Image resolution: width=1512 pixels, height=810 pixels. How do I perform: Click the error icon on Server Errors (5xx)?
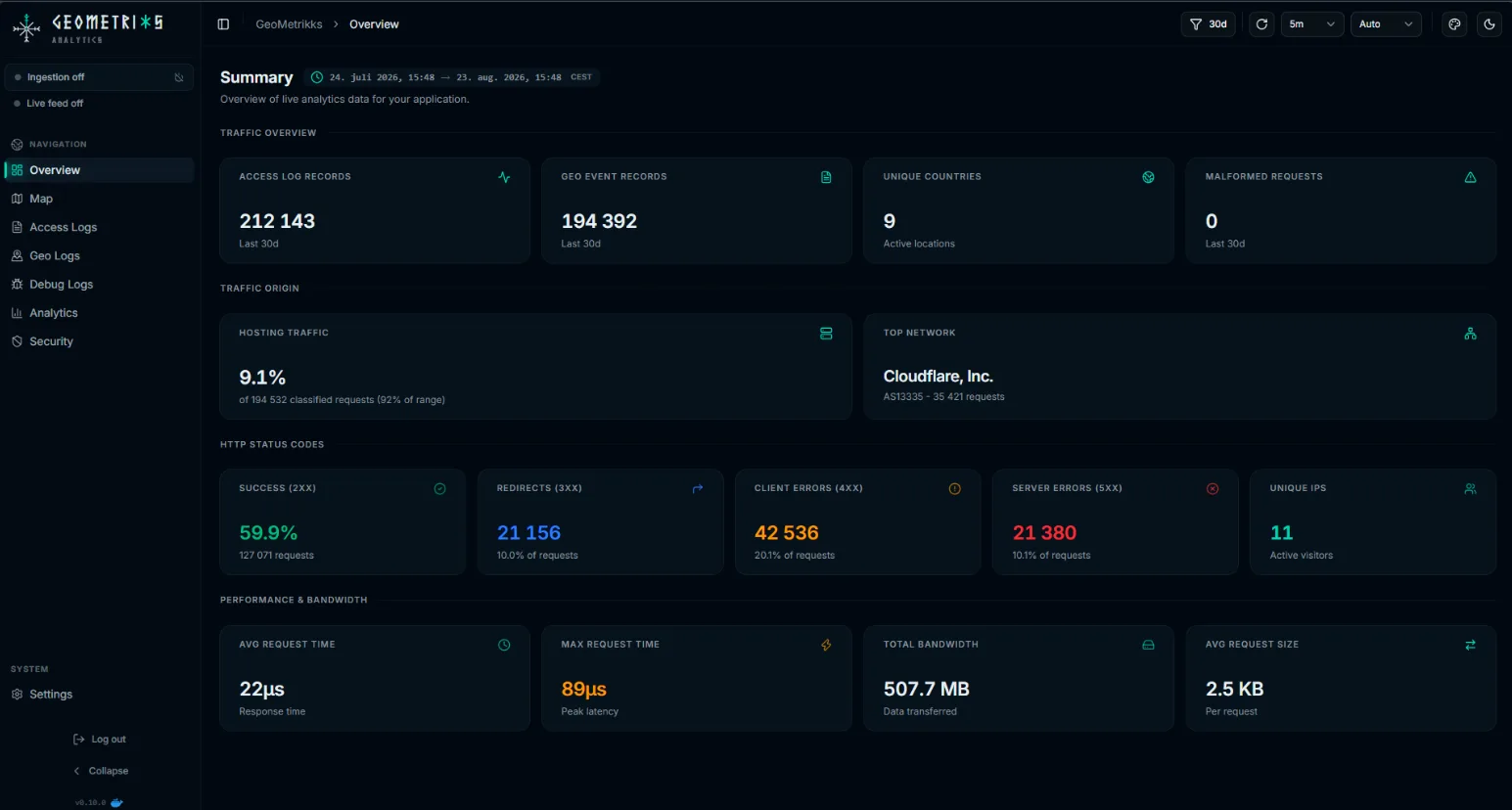1213,489
